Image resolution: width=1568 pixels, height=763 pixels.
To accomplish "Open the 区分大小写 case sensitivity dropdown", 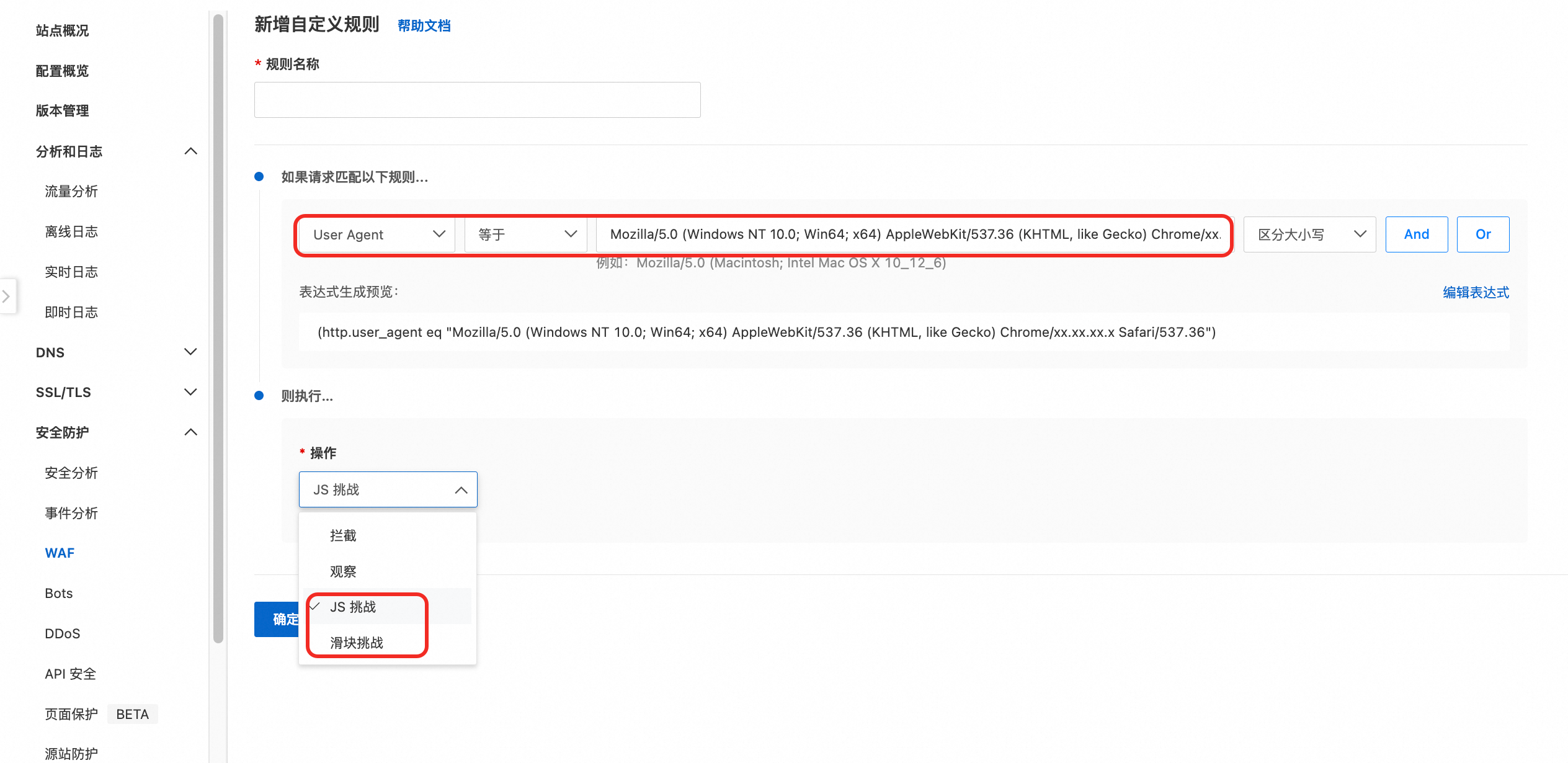I will pyautogui.click(x=1309, y=234).
